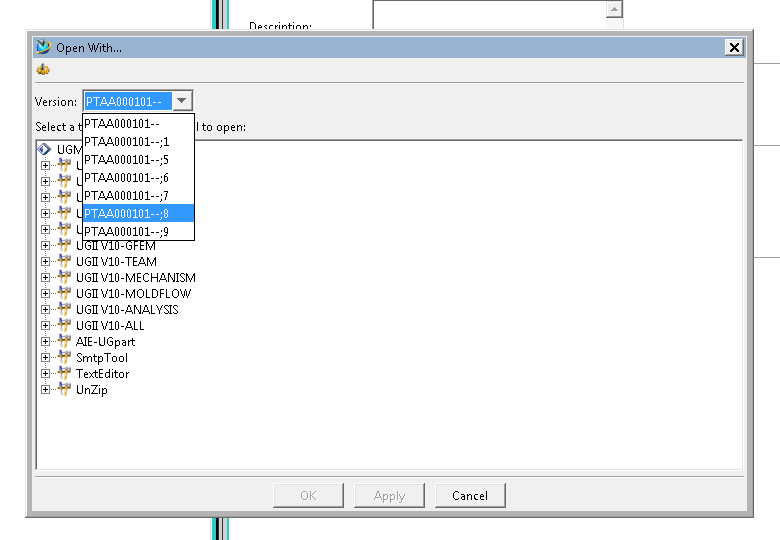This screenshot has height=540, width=780.
Task: Open the Version dropdown arrow
Action: coord(182,101)
